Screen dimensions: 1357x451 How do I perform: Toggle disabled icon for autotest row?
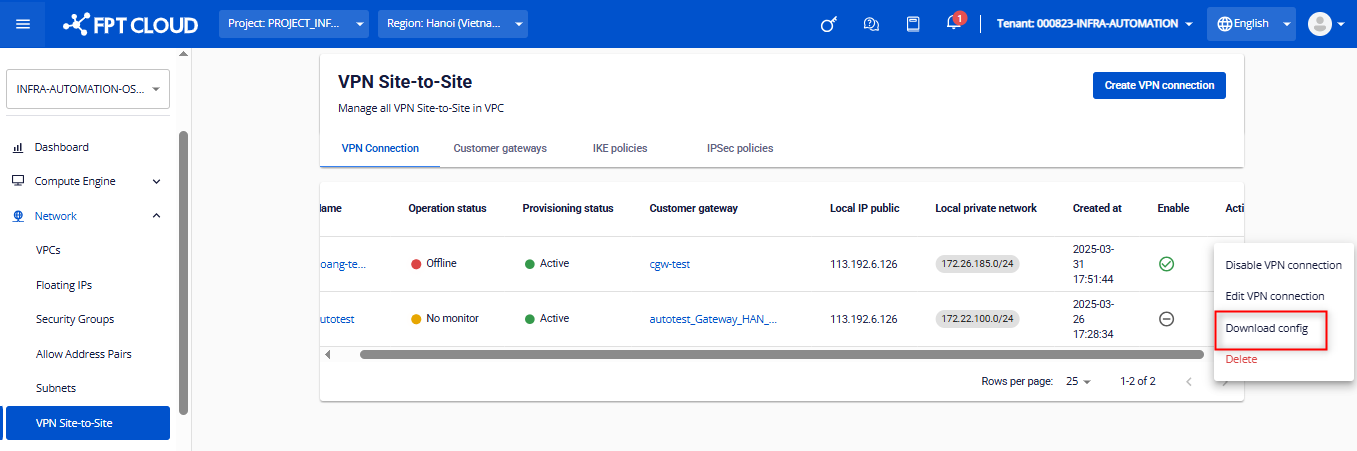pyautogui.click(x=1166, y=319)
